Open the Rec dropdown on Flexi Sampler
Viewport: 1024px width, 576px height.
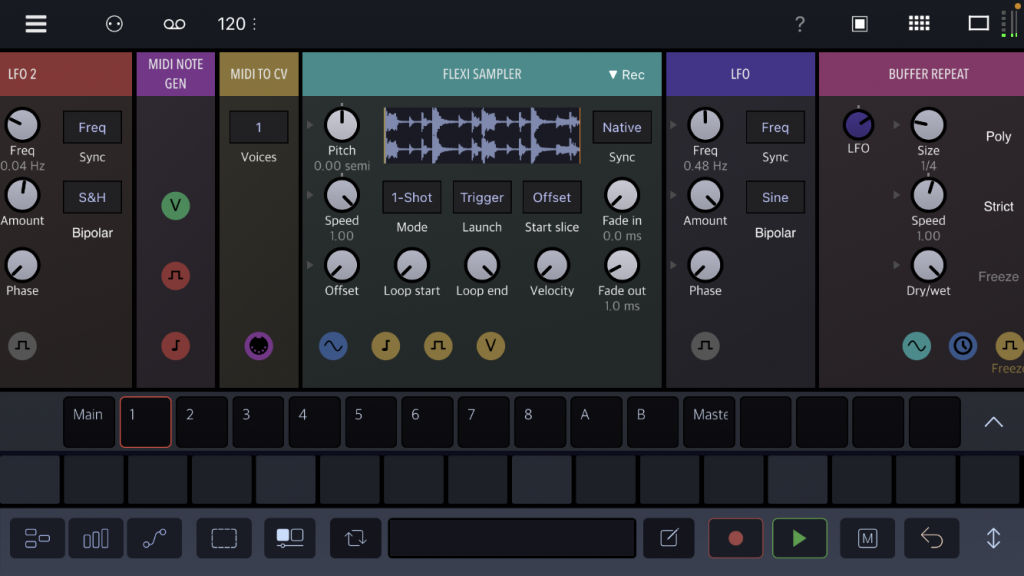pos(626,74)
